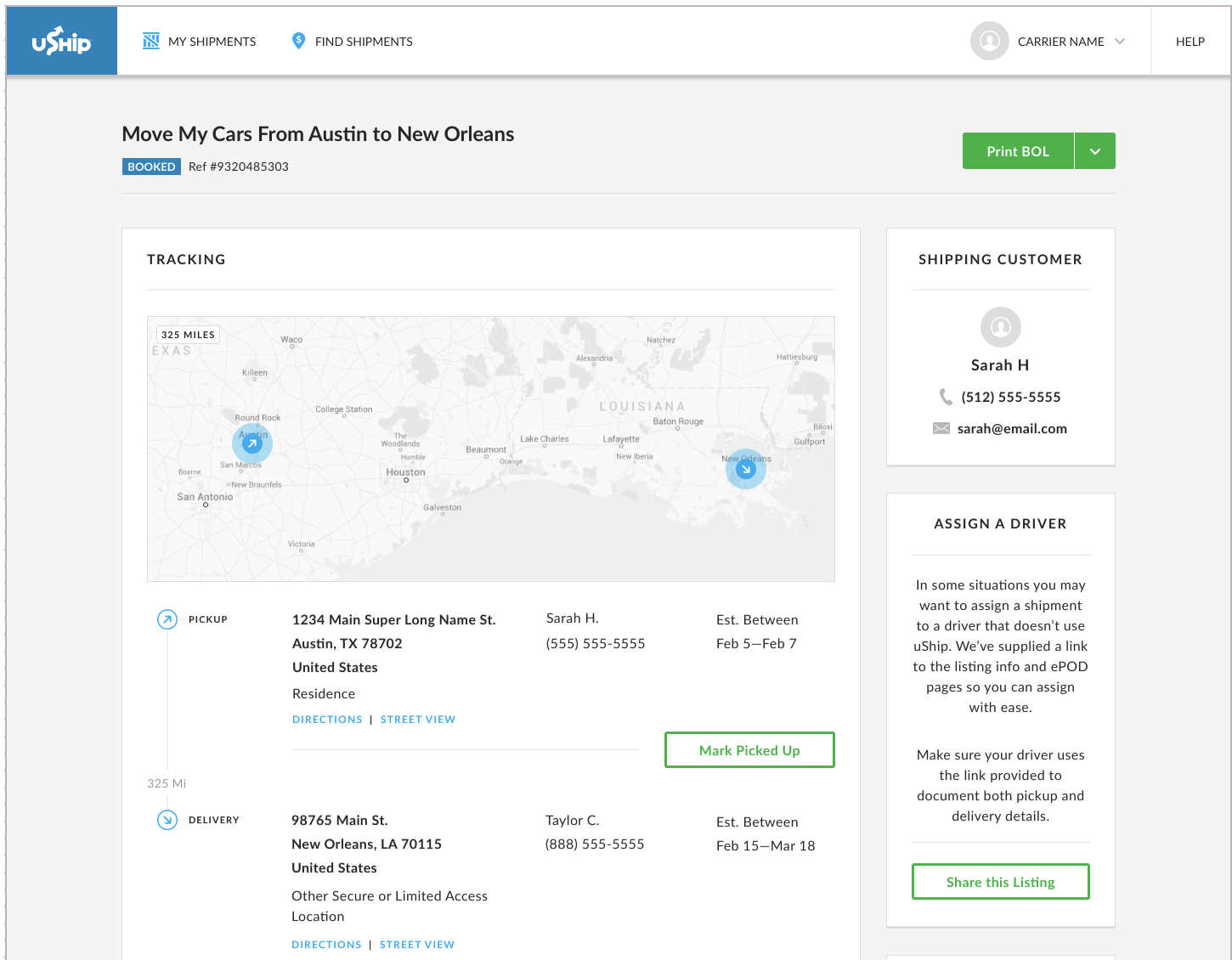Expand the Print BOL dropdown arrow

1095,151
